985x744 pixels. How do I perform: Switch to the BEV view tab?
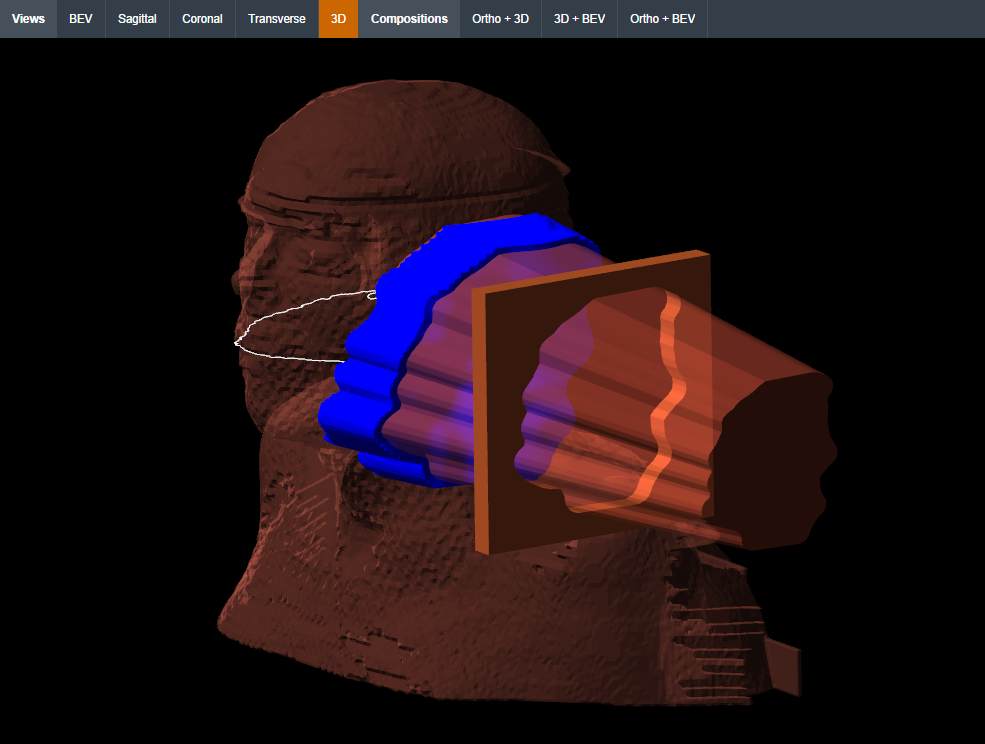pos(80,19)
